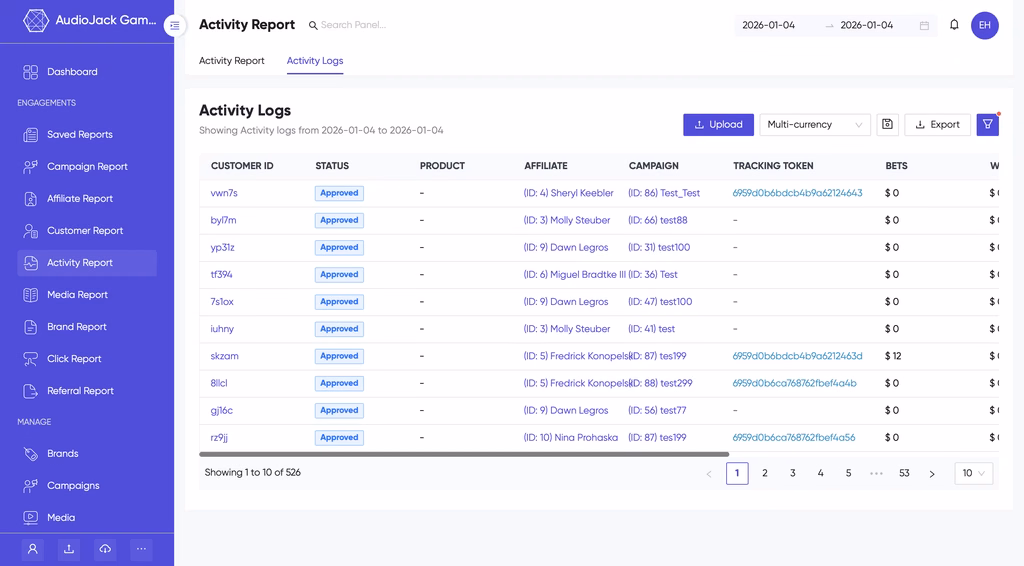Open customer ID rz9jj link
This screenshot has width=1024, height=566.
(219, 438)
